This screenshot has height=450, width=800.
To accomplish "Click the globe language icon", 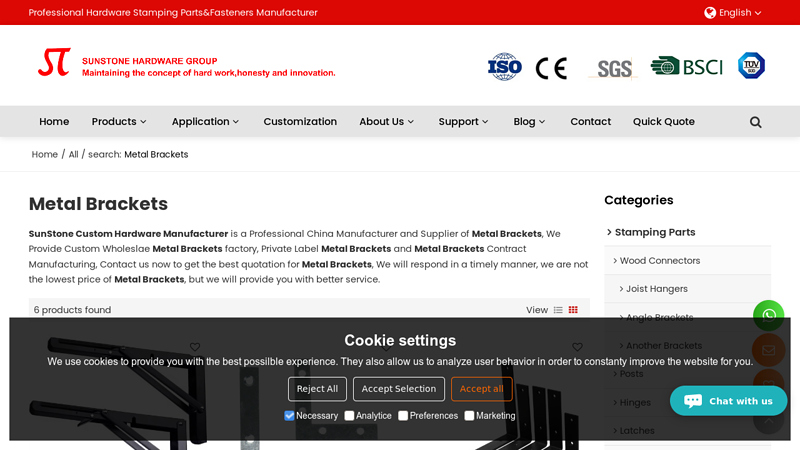I will click(x=710, y=13).
